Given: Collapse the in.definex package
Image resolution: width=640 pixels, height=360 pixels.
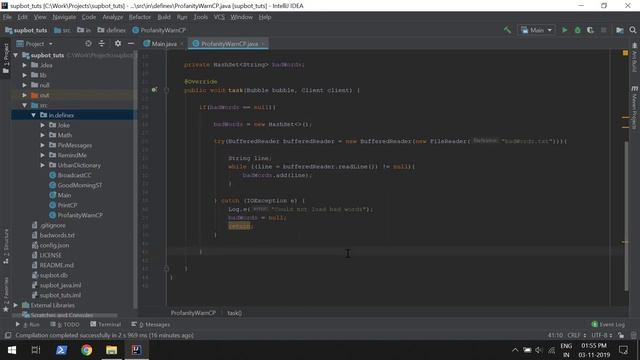Looking at the screenshot, I should 33,115.
